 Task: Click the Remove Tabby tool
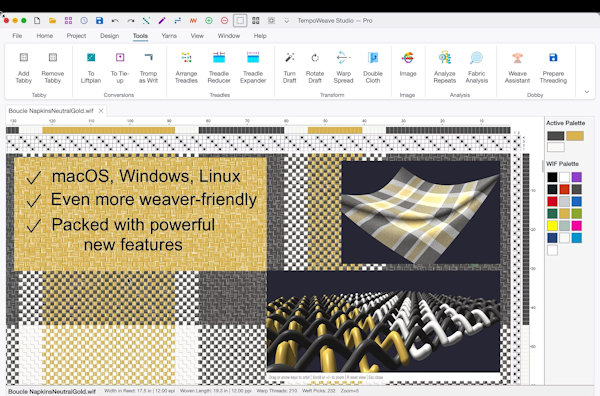point(53,68)
